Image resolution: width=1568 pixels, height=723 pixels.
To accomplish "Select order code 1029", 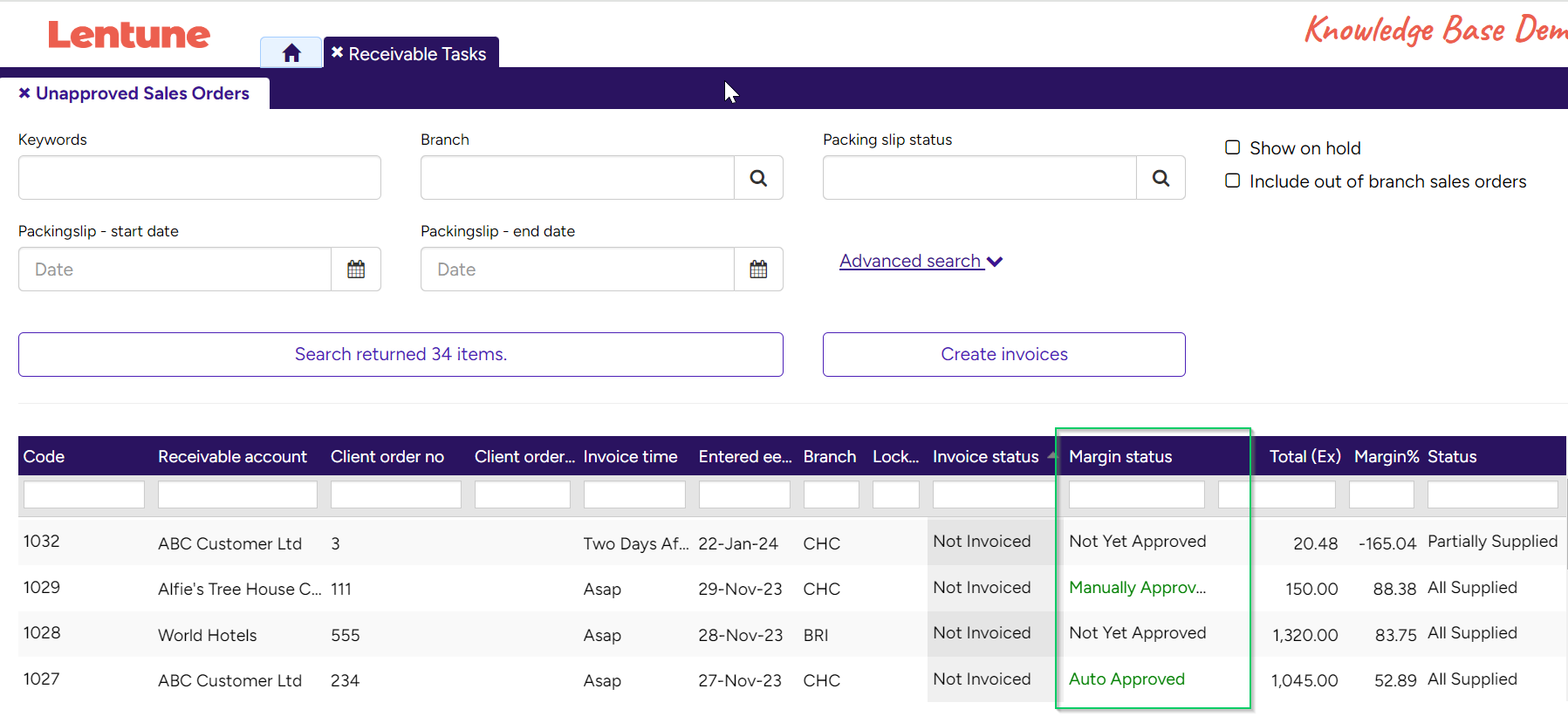I will tap(42, 588).
